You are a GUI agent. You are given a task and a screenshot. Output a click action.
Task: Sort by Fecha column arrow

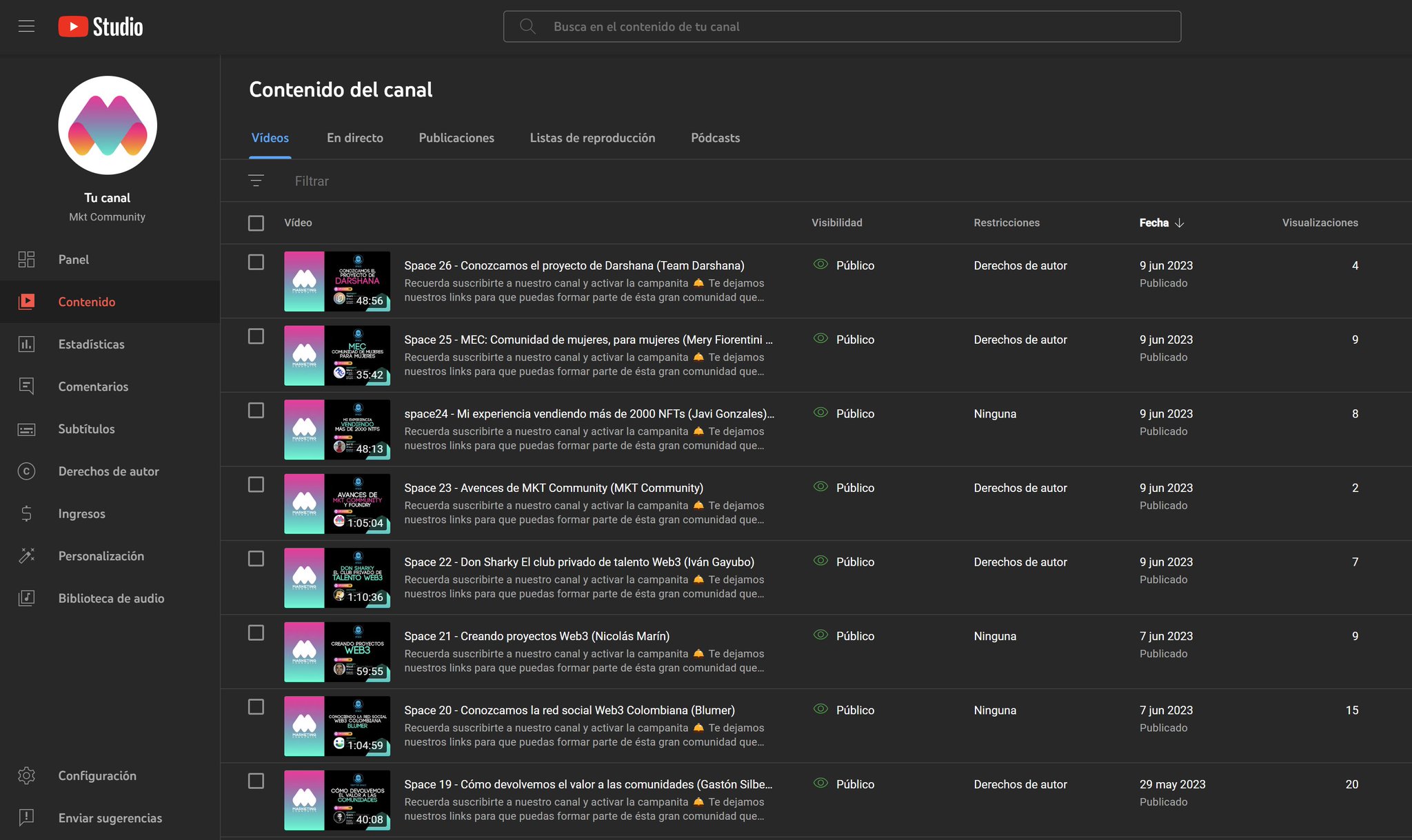click(1179, 223)
